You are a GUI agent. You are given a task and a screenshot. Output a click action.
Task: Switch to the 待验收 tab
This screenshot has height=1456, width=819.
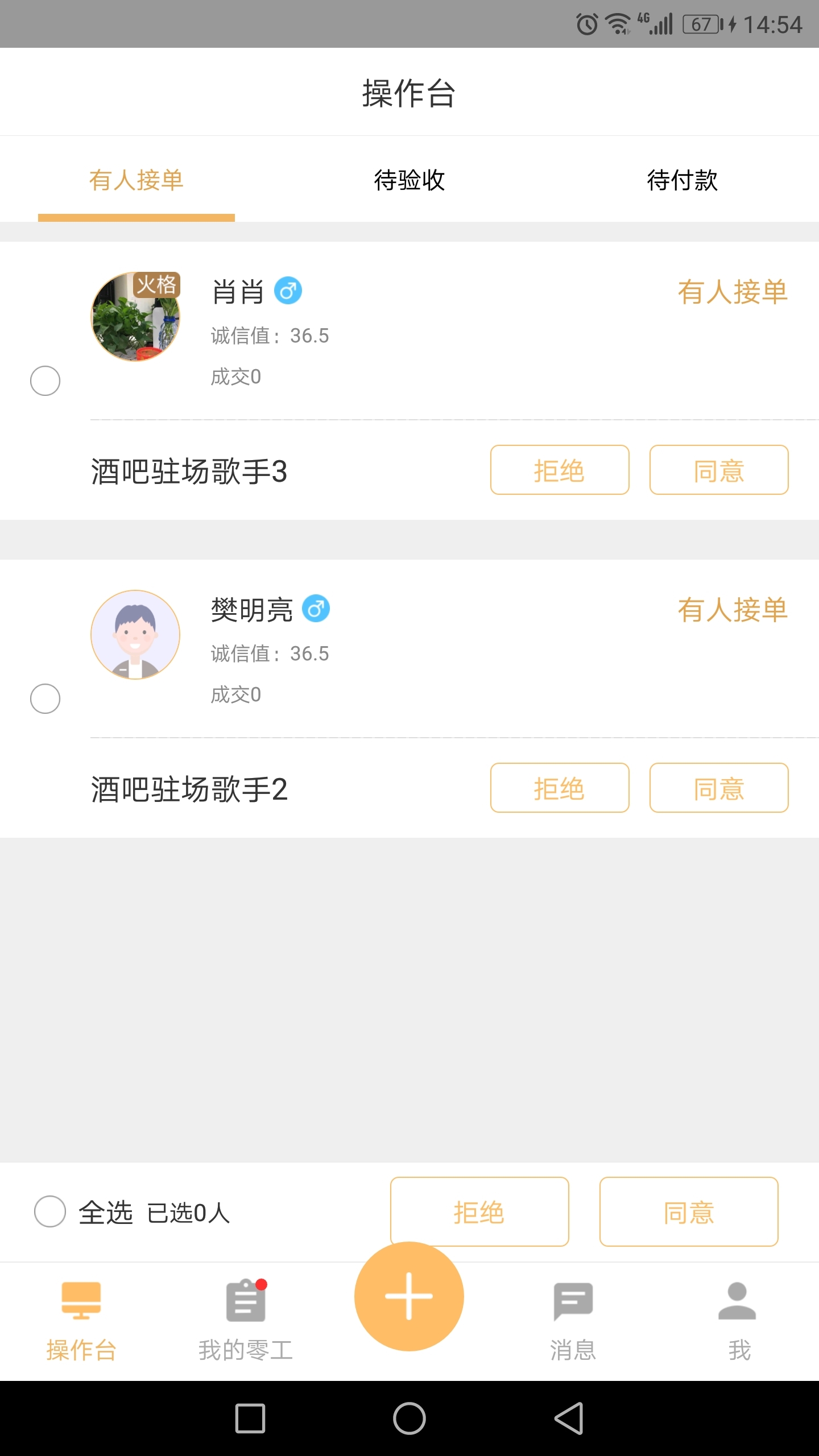click(409, 180)
